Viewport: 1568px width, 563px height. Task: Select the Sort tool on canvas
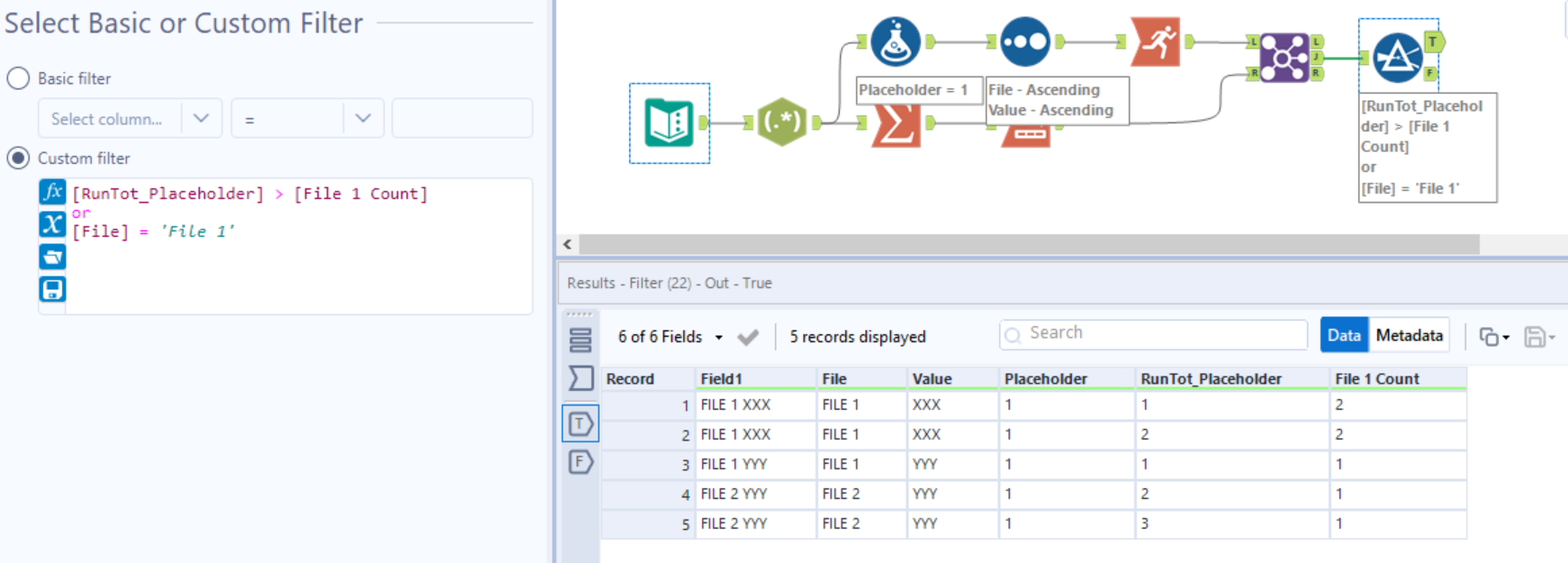tap(1024, 41)
